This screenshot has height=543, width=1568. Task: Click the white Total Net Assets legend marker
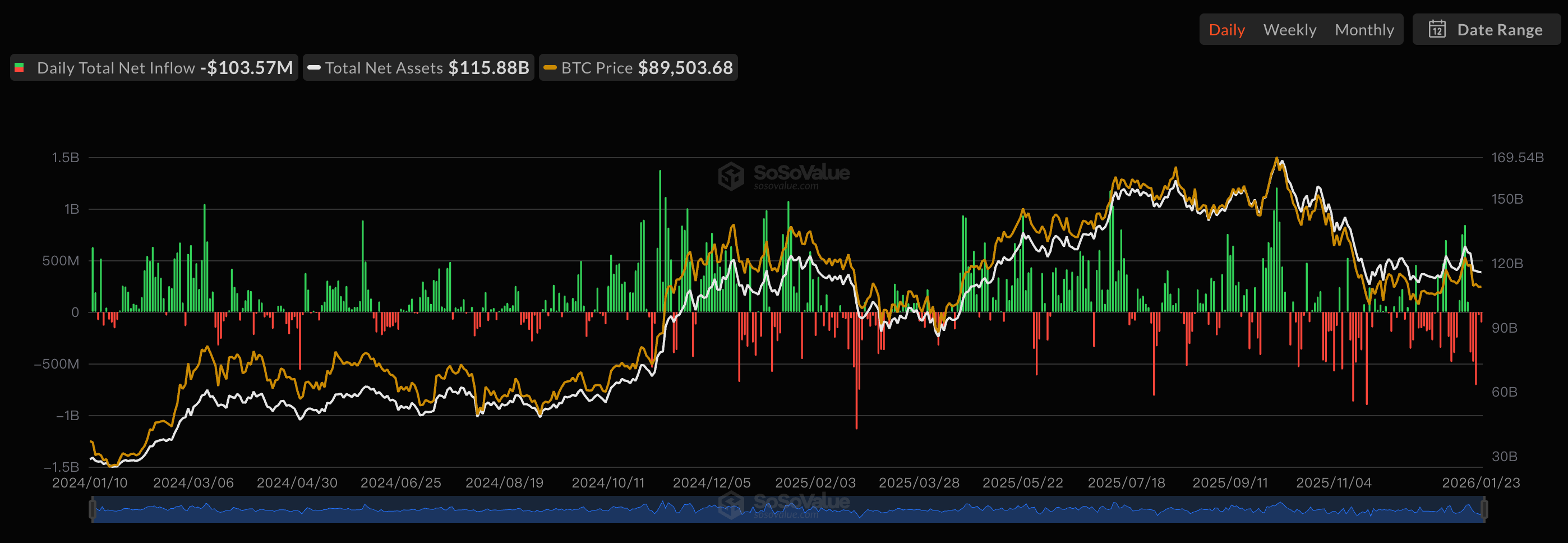tap(313, 67)
